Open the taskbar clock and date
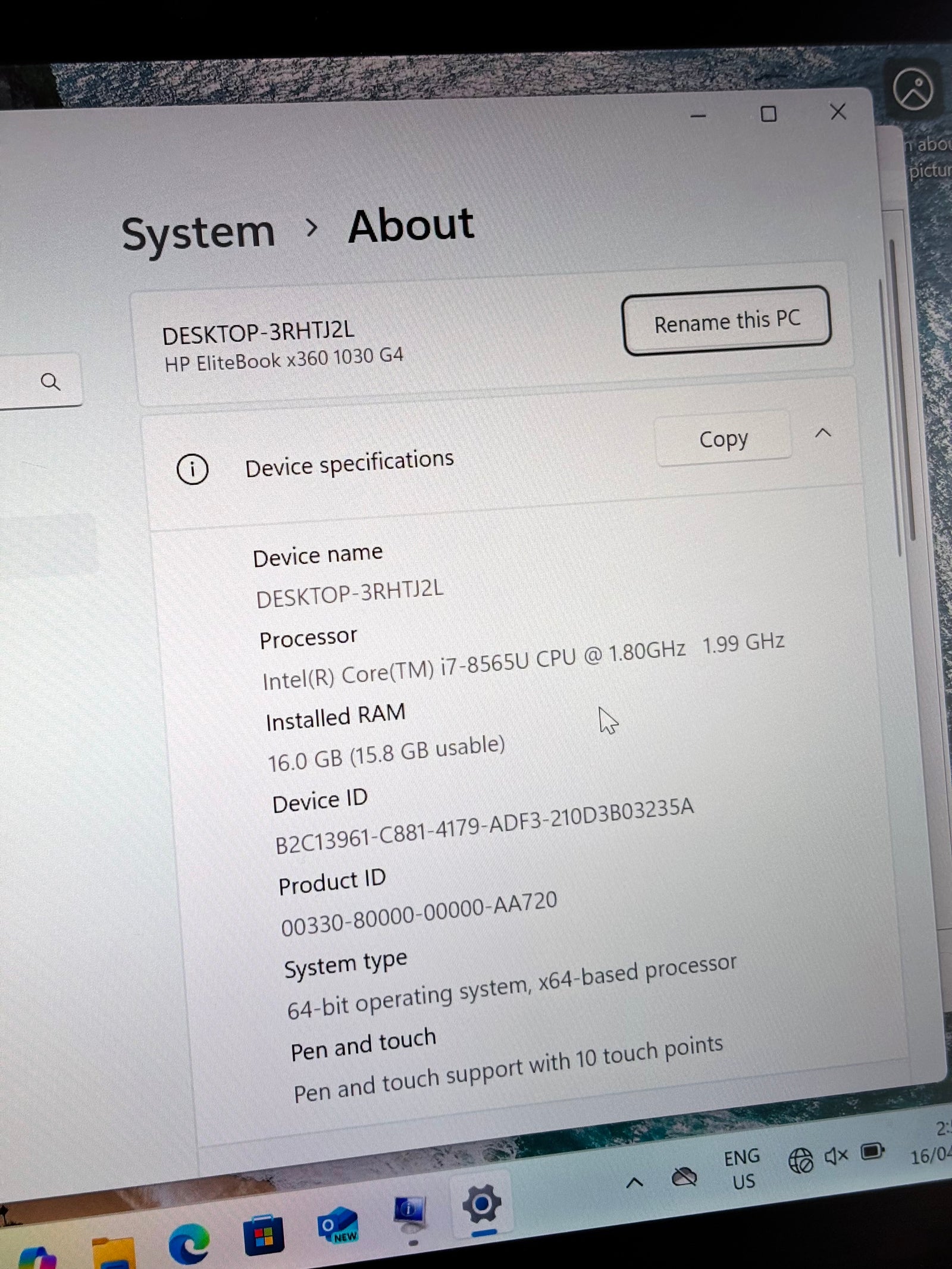Image resolution: width=952 pixels, height=1269 pixels. (x=933, y=1143)
